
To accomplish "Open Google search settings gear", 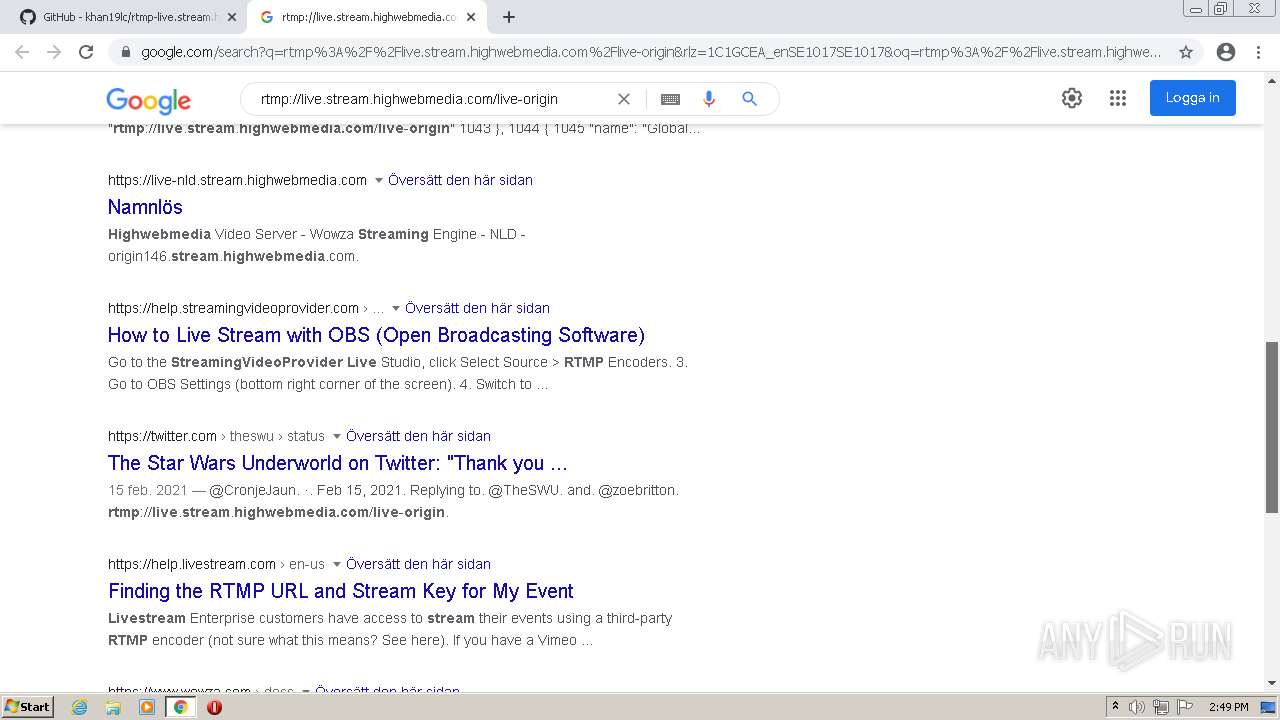I will 1072,98.
